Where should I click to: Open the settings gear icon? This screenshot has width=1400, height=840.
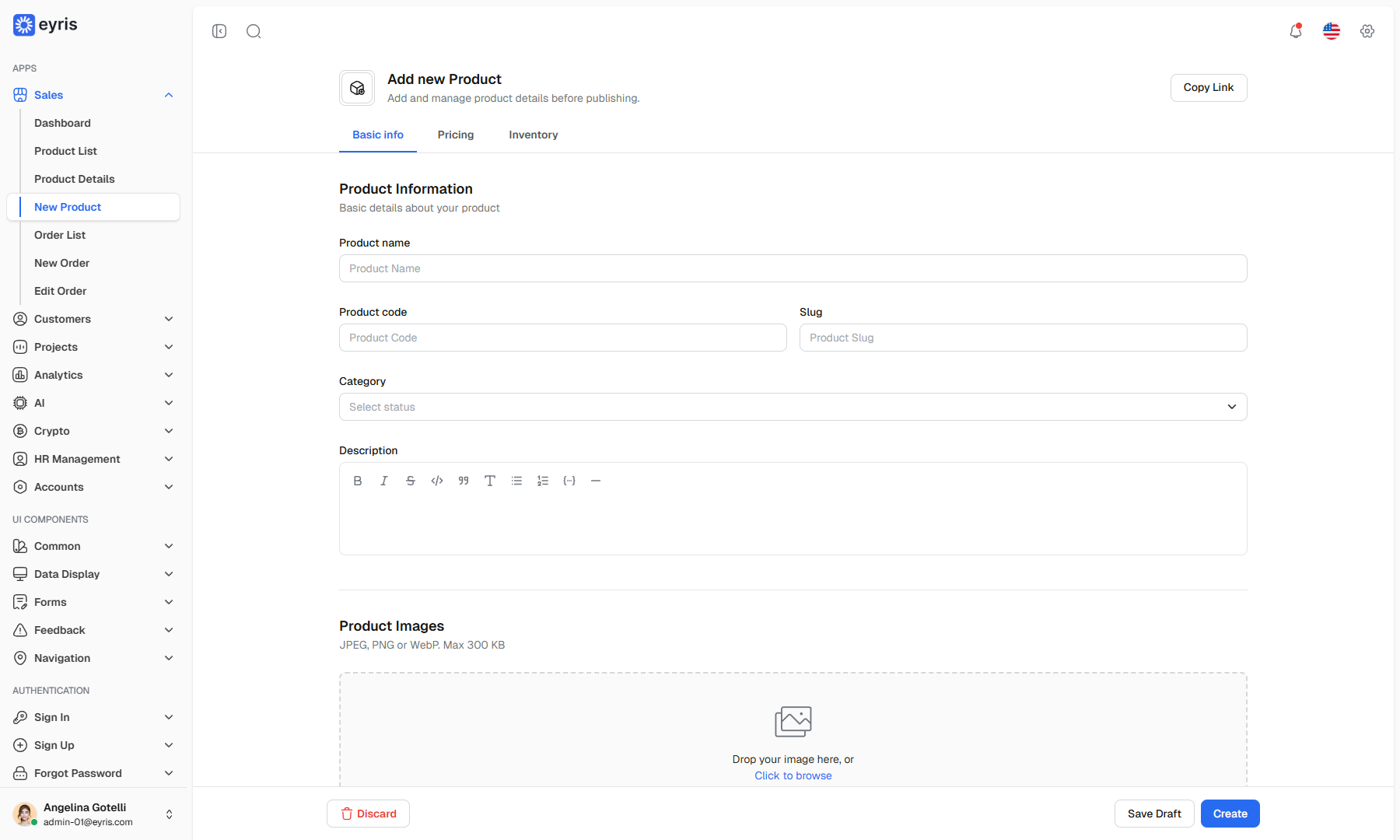(x=1367, y=31)
